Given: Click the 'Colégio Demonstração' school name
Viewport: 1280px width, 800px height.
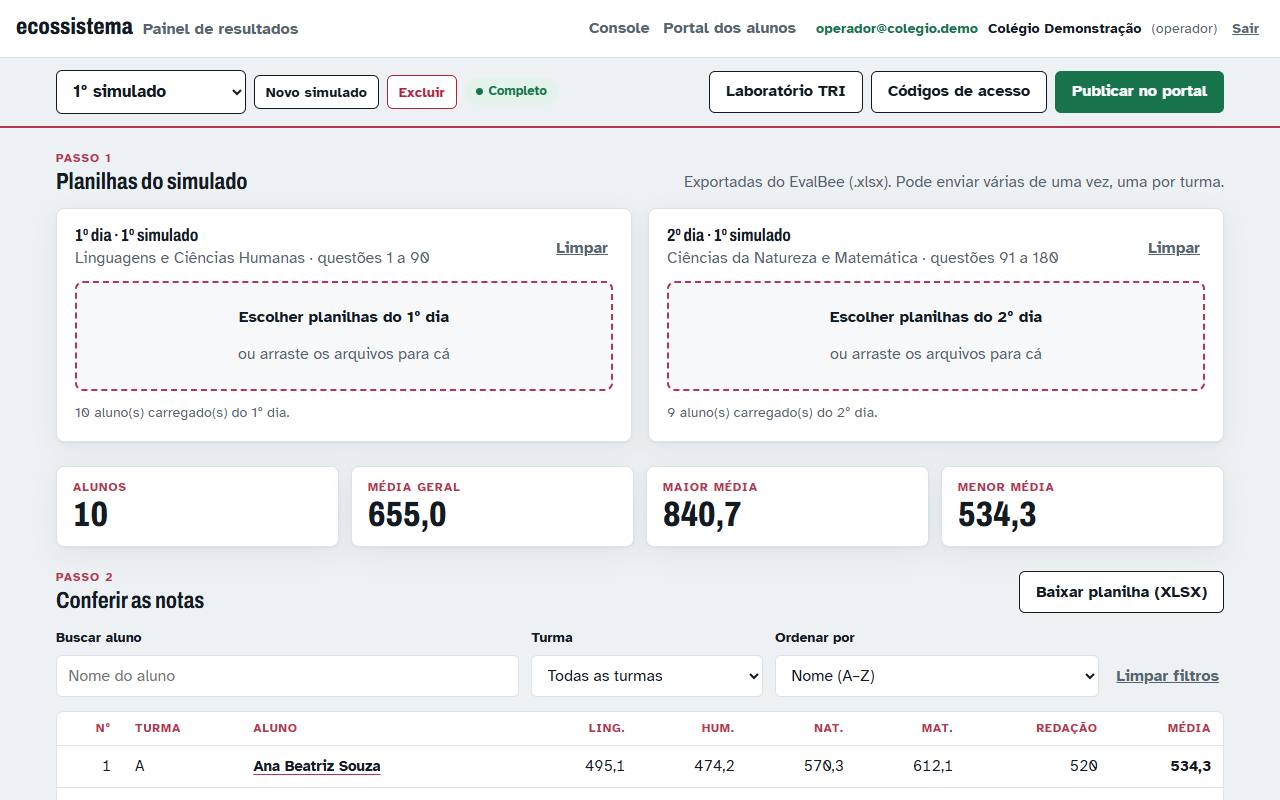Looking at the screenshot, I should pyautogui.click(x=1065, y=28).
